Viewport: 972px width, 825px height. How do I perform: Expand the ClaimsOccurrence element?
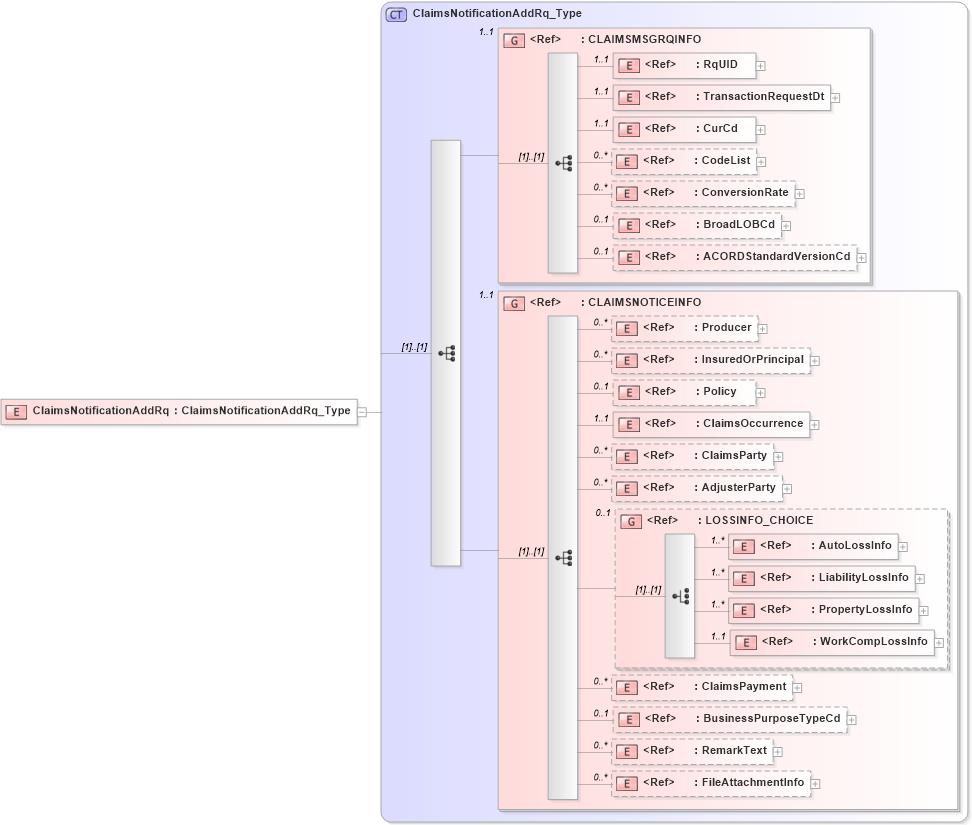tap(814, 424)
